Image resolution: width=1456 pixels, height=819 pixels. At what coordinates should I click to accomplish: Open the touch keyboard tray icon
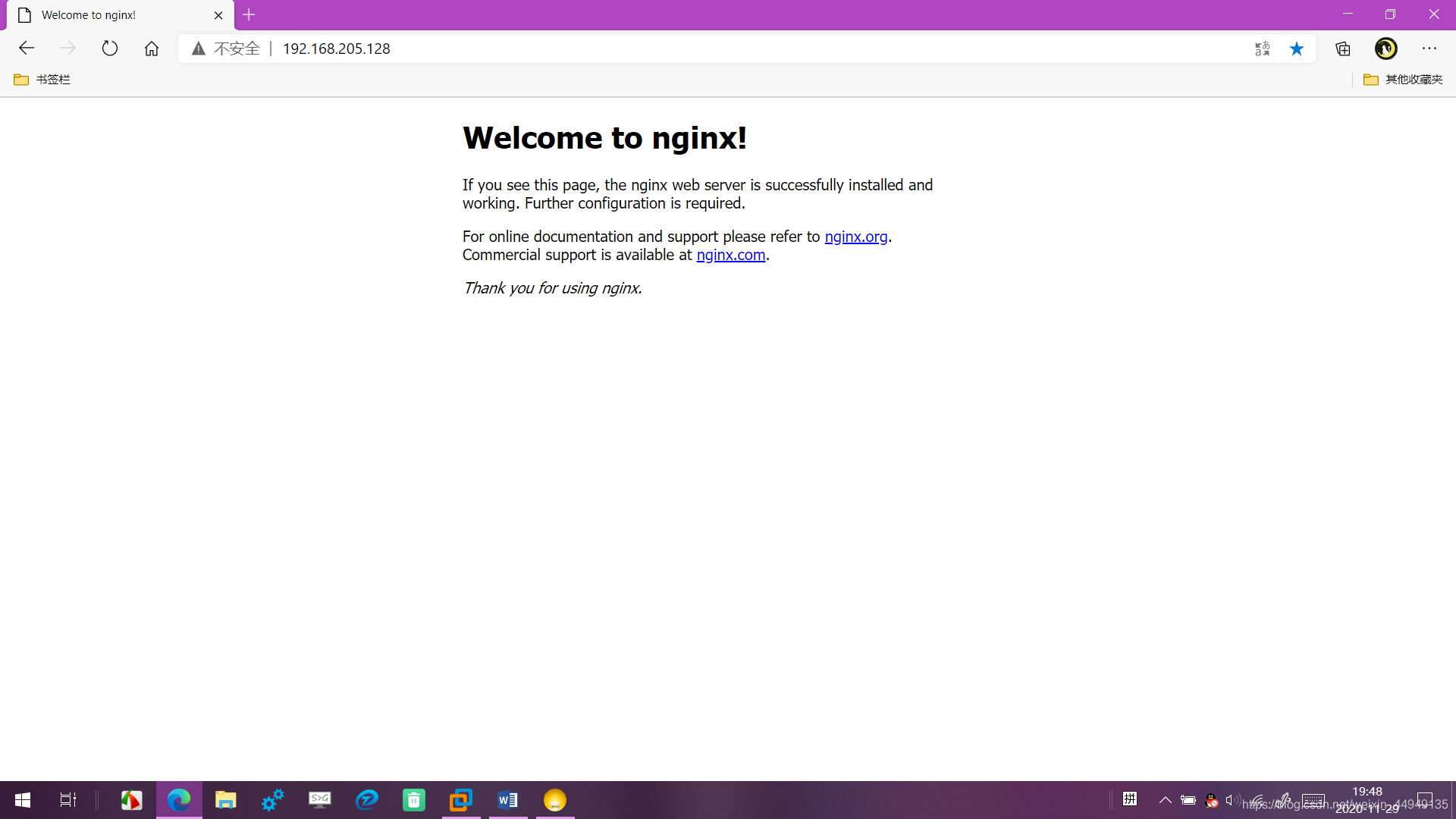coord(1313,800)
